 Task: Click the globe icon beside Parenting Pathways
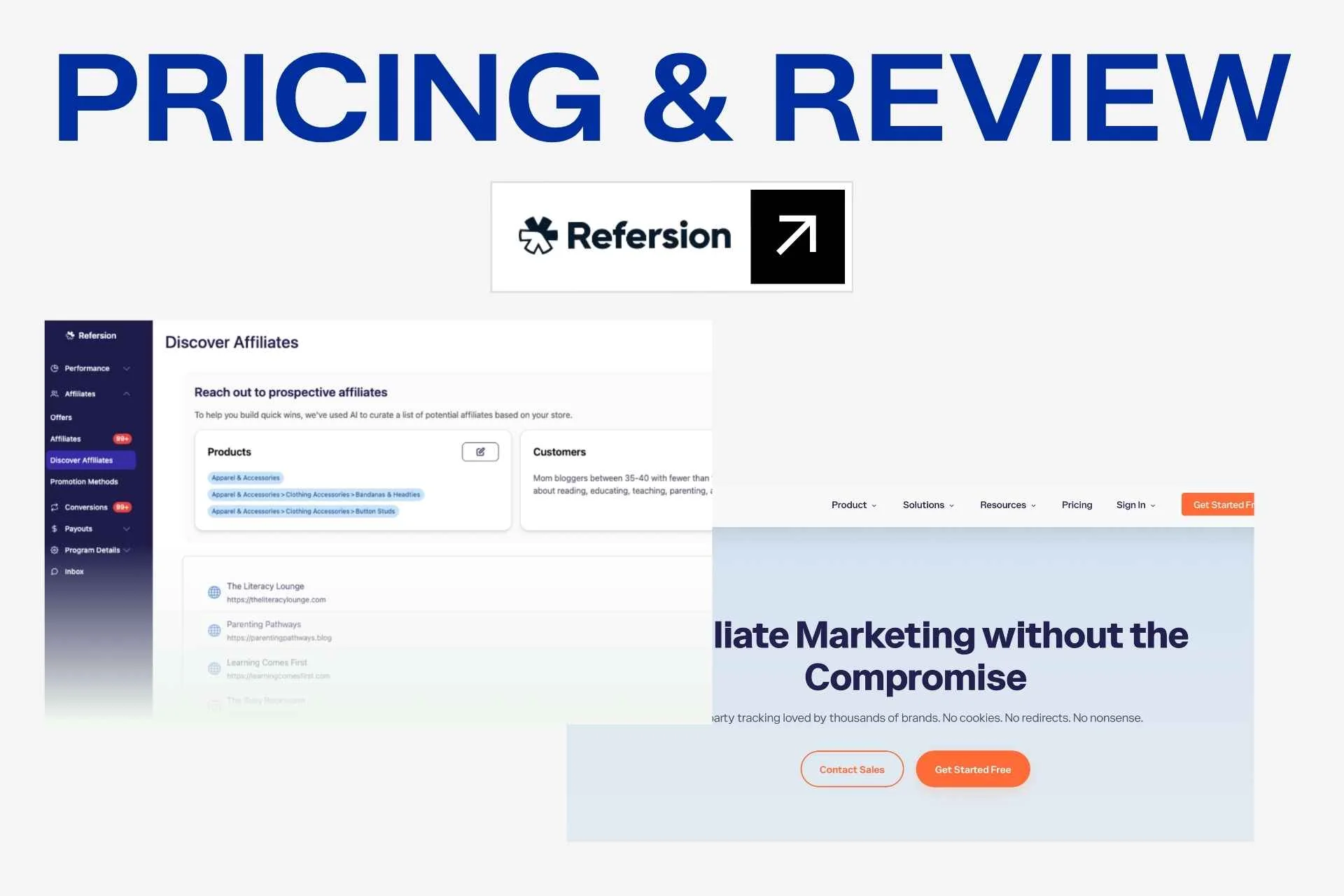point(214,631)
